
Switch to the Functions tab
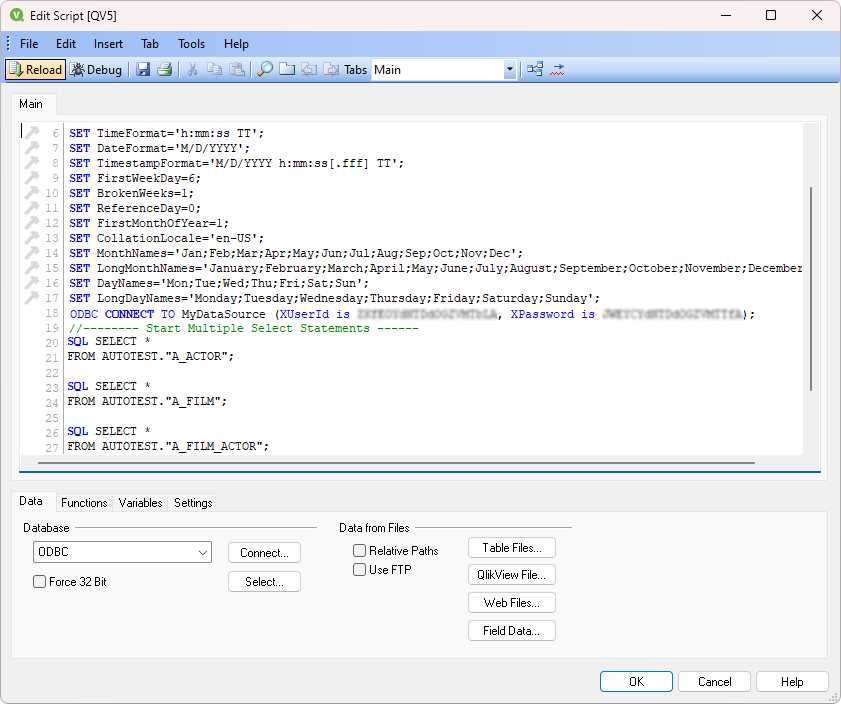pos(84,503)
